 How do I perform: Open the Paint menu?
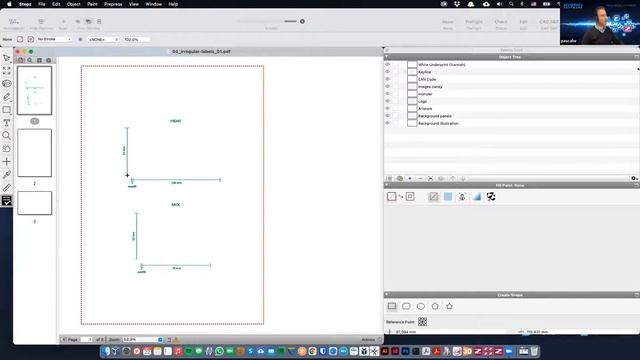pyautogui.click(x=92, y=4)
